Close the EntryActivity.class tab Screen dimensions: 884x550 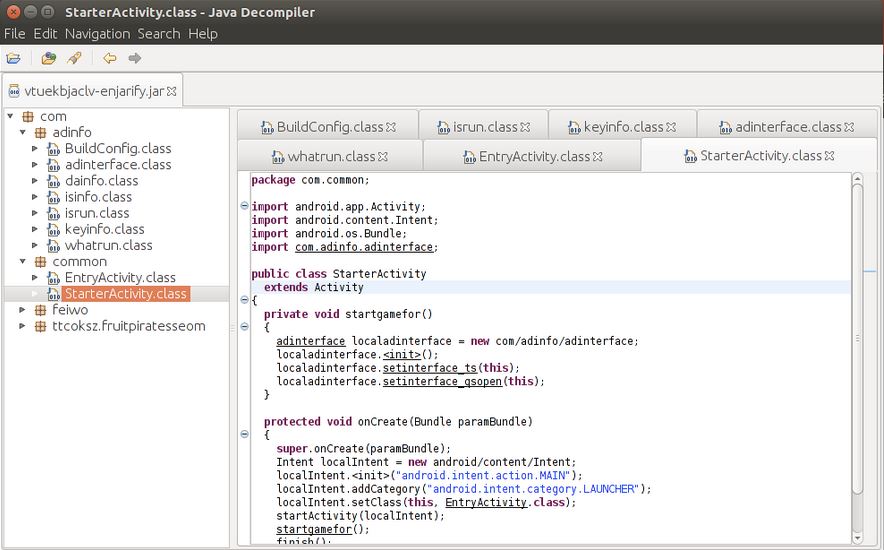click(598, 157)
